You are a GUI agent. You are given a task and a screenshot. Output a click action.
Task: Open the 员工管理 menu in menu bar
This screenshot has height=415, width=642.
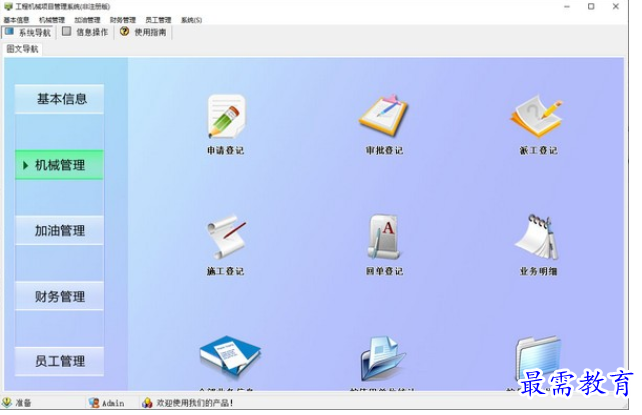[x=158, y=20]
